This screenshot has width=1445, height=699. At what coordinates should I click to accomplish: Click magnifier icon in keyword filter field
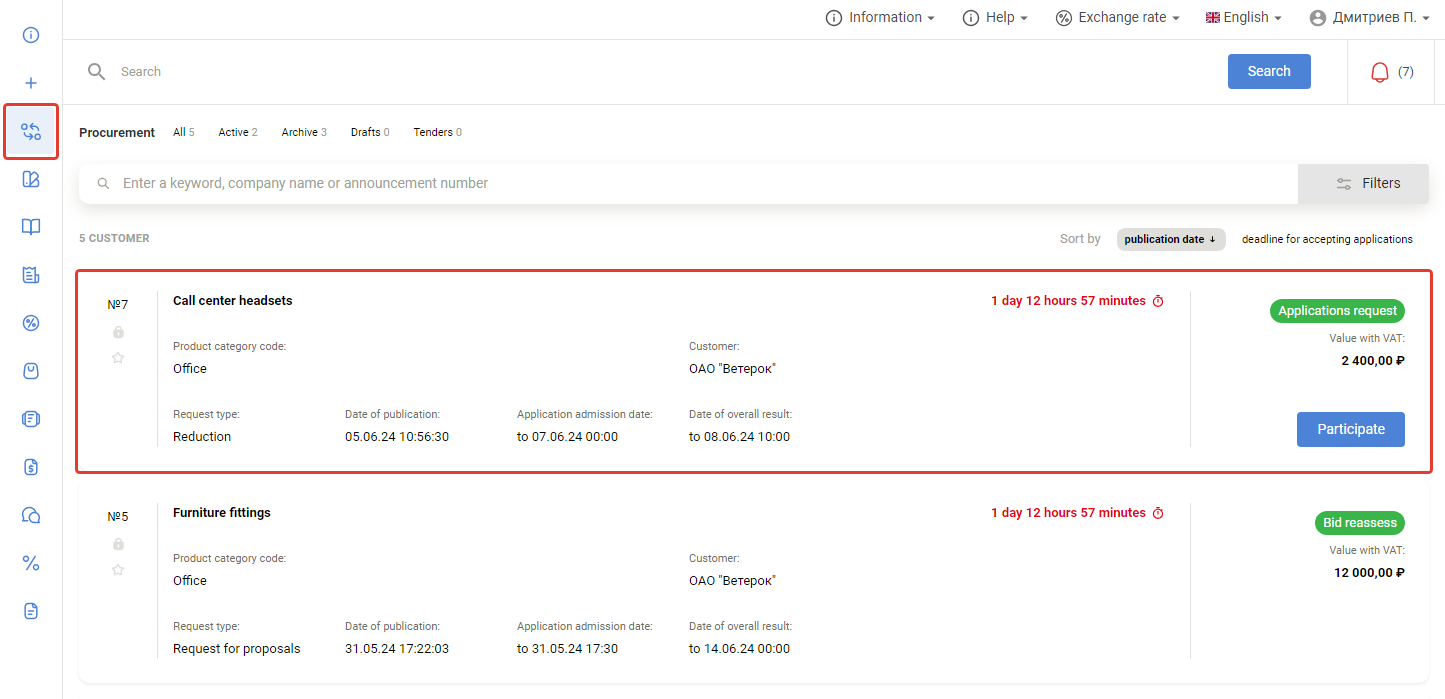point(102,184)
